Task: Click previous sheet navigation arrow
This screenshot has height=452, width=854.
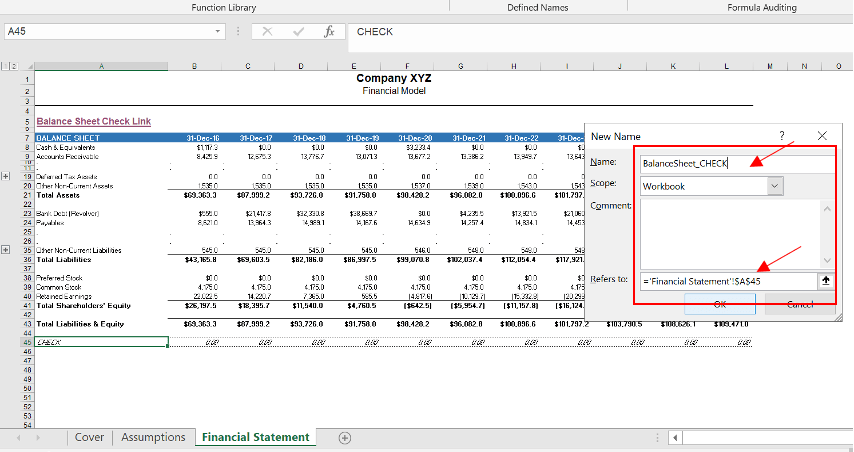Action: point(19,437)
